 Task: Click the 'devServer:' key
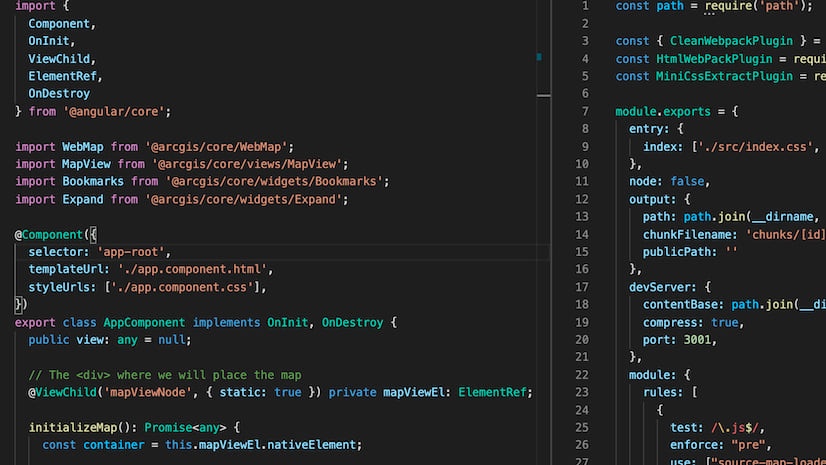pos(663,288)
